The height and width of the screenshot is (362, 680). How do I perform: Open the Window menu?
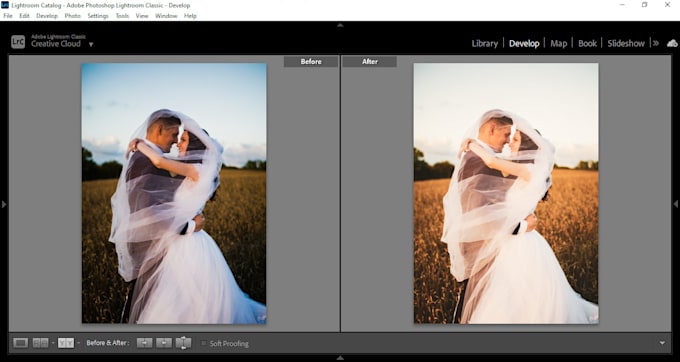tap(166, 16)
